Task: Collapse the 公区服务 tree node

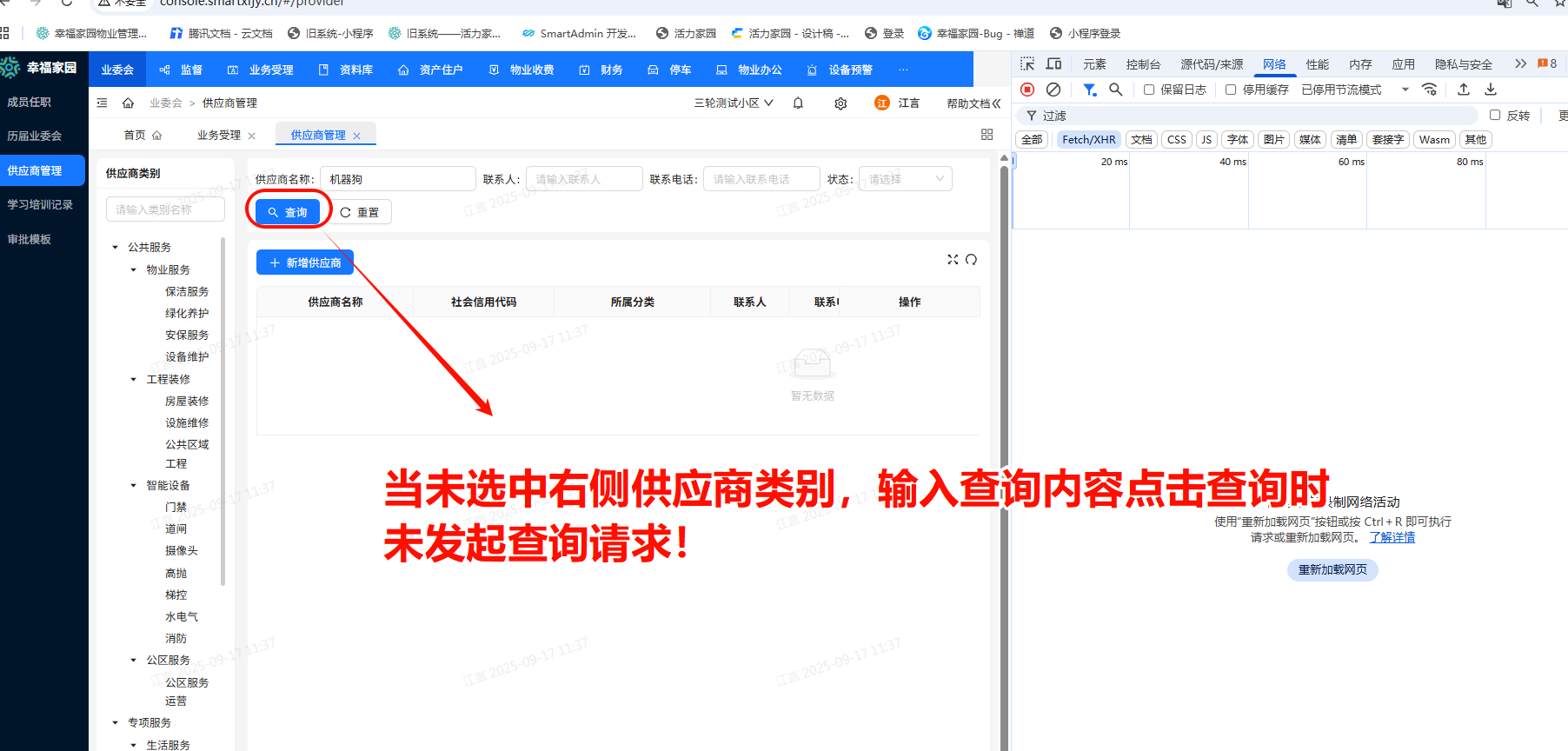Action: (134, 661)
